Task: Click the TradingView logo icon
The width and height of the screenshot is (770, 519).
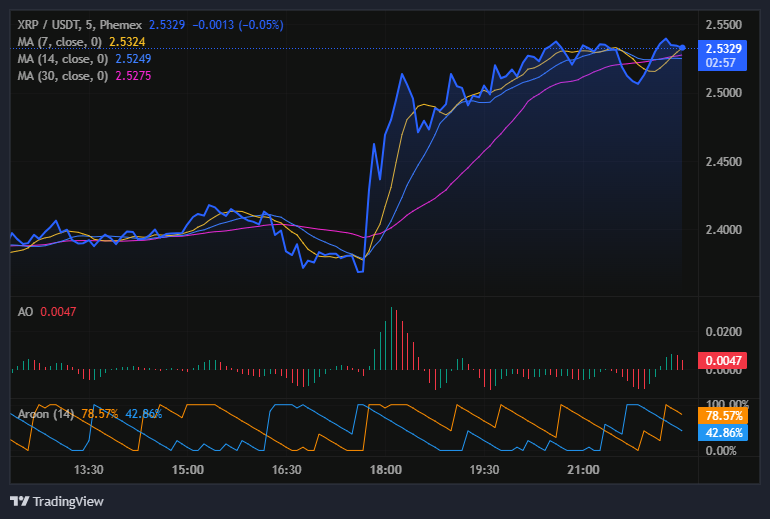Action: pos(19,501)
